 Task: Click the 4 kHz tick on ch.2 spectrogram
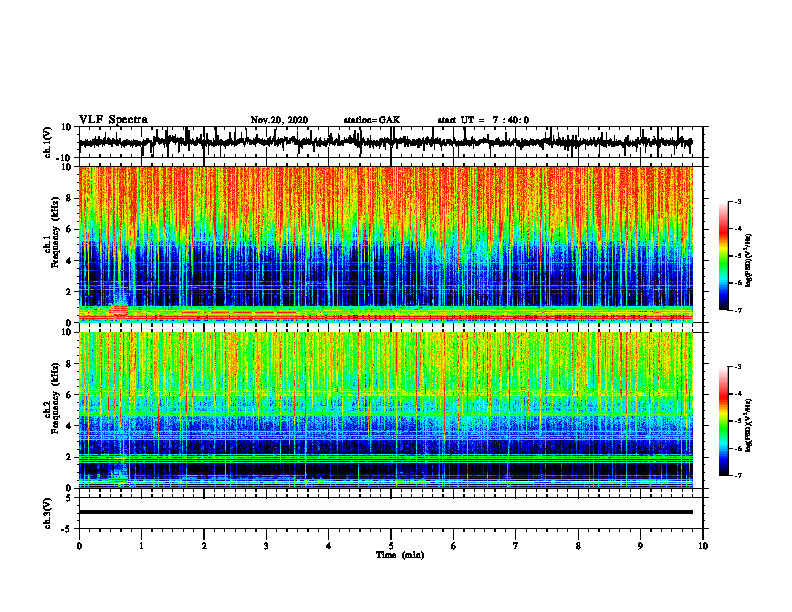pyautogui.click(x=69, y=427)
